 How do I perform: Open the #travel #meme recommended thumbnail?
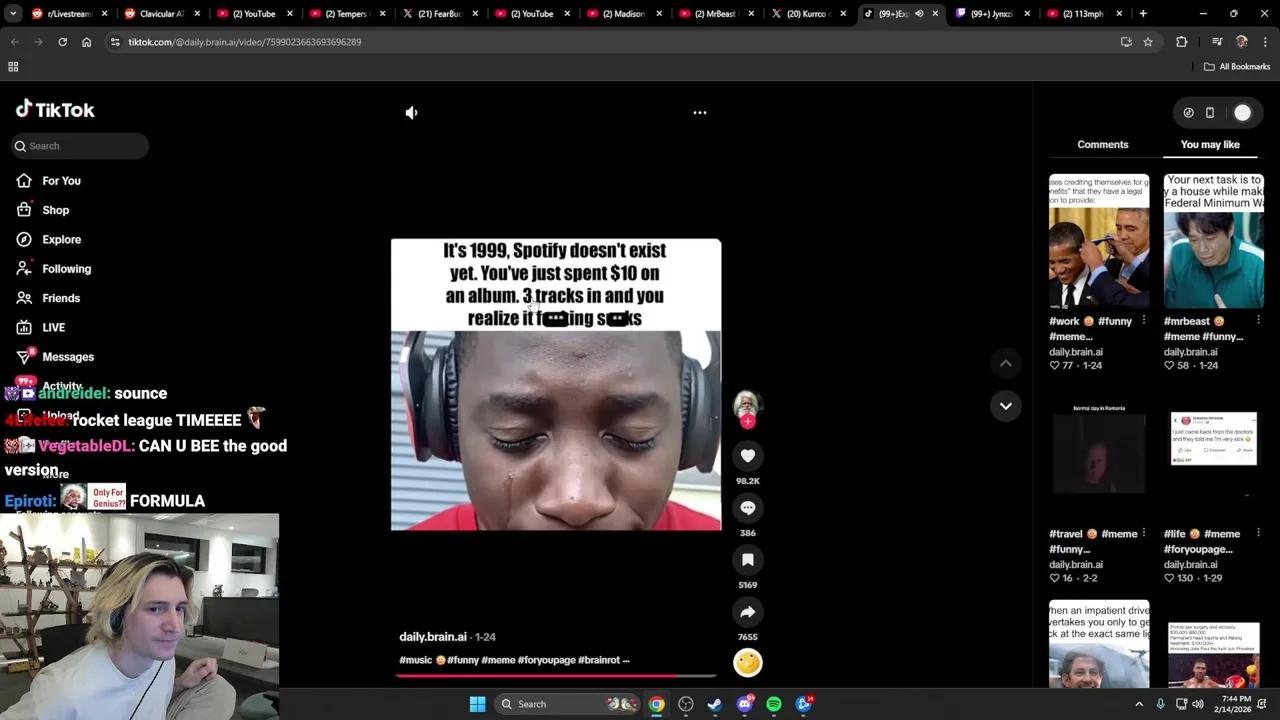[x=1099, y=453]
